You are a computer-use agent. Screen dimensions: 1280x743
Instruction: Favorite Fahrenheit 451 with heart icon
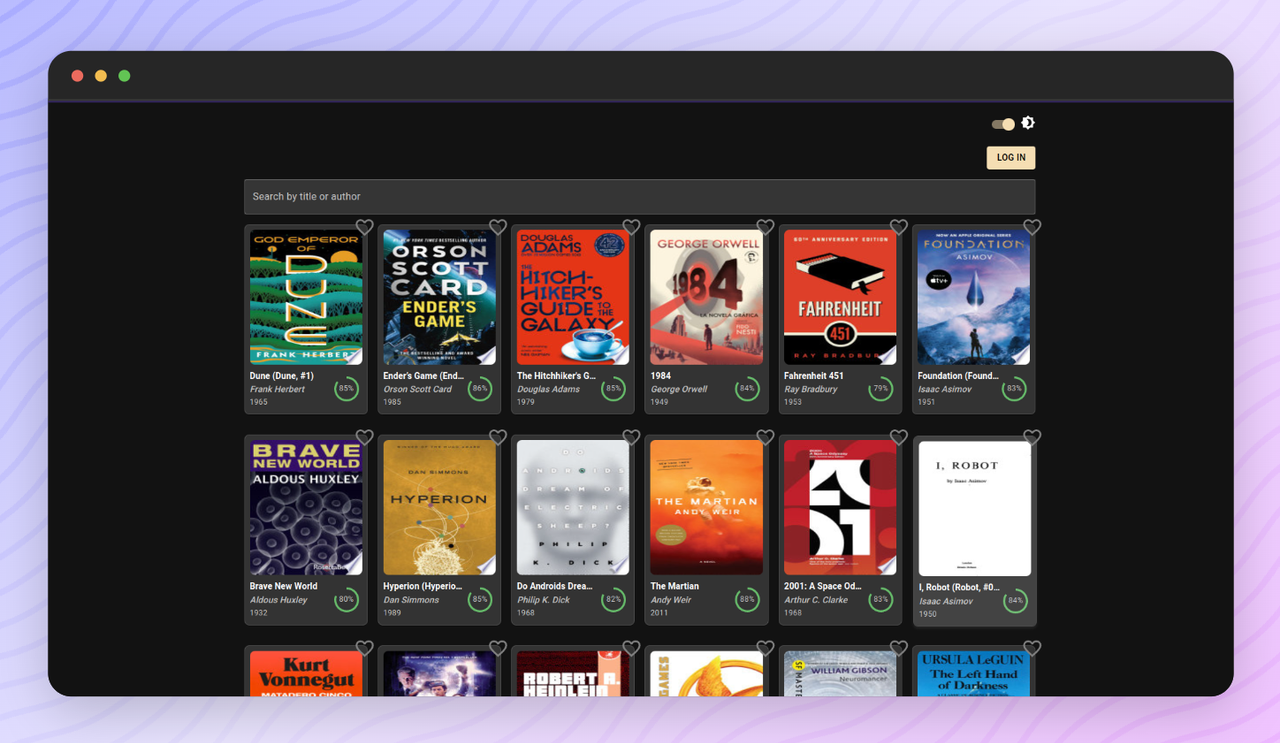pos(899,227)
